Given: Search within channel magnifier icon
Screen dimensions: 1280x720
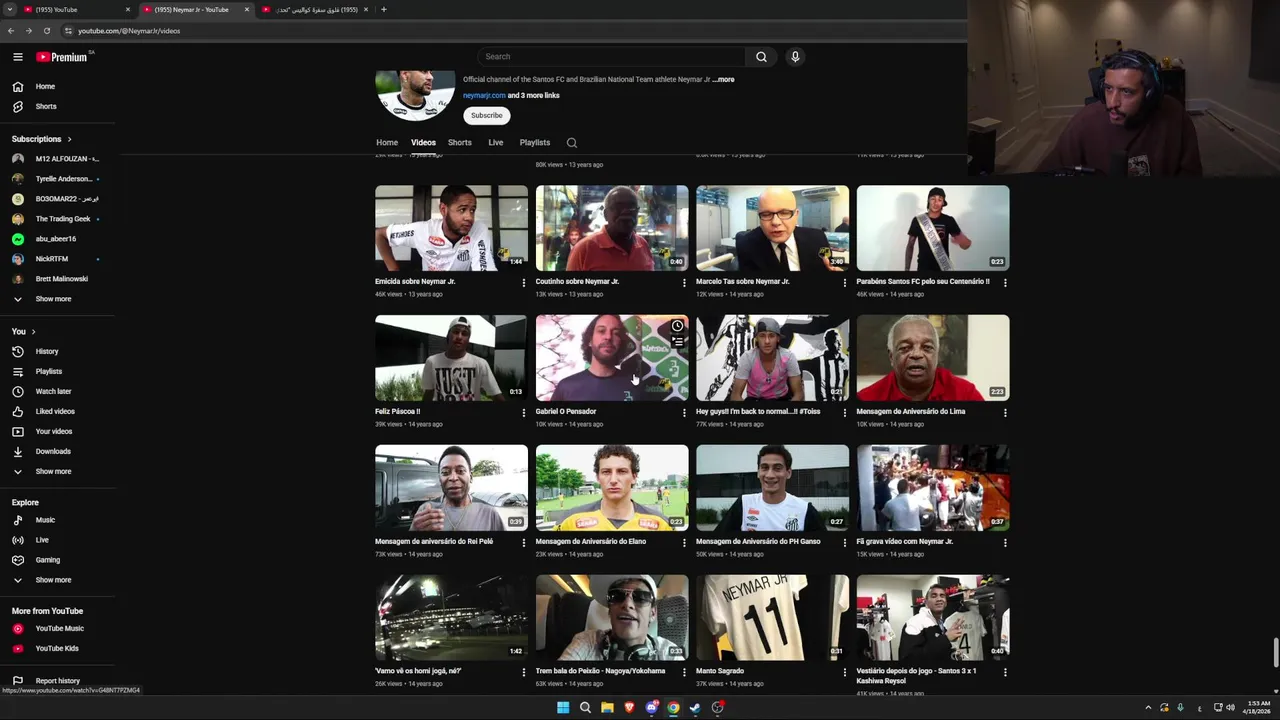Looking at the screenshot, I should (572, 143).
